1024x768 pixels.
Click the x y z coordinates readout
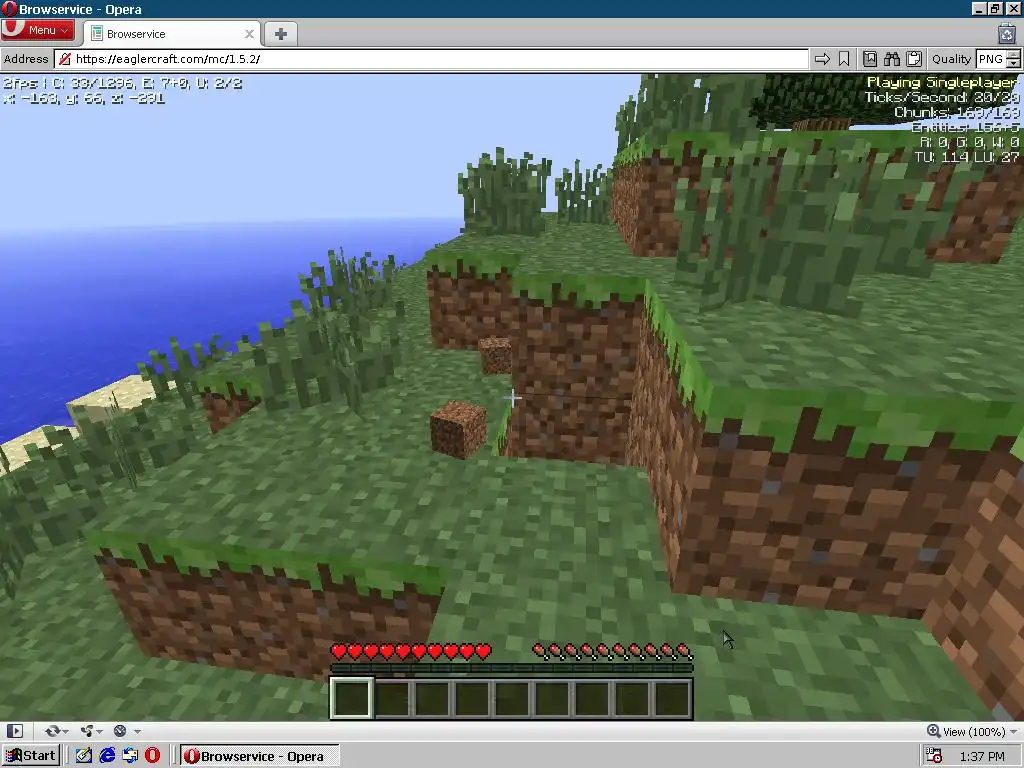point(84,99)
